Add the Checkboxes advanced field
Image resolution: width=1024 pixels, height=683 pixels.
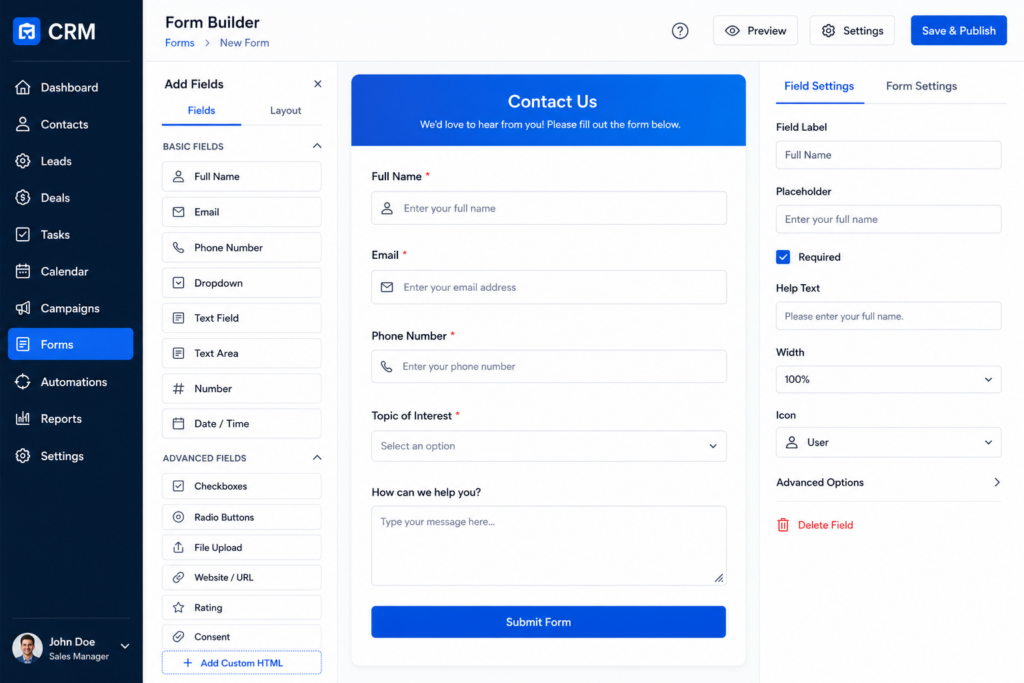tap(242, 486)
